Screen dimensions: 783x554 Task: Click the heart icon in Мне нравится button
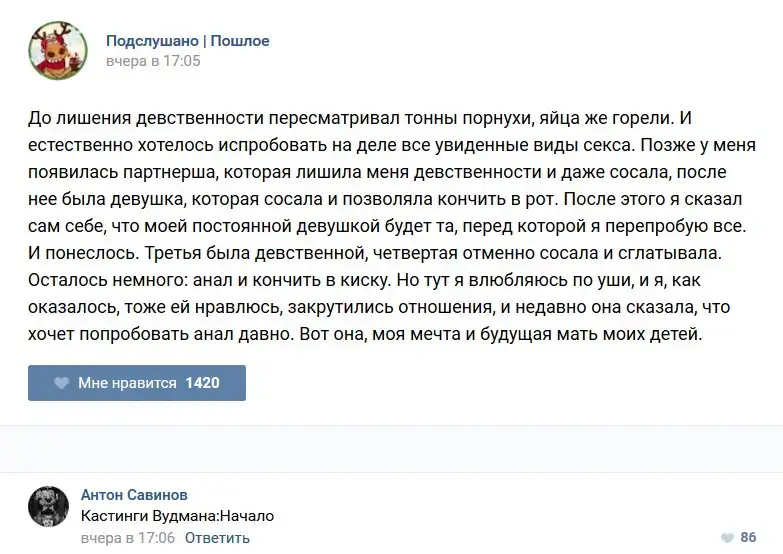click(x=61, y=383)
